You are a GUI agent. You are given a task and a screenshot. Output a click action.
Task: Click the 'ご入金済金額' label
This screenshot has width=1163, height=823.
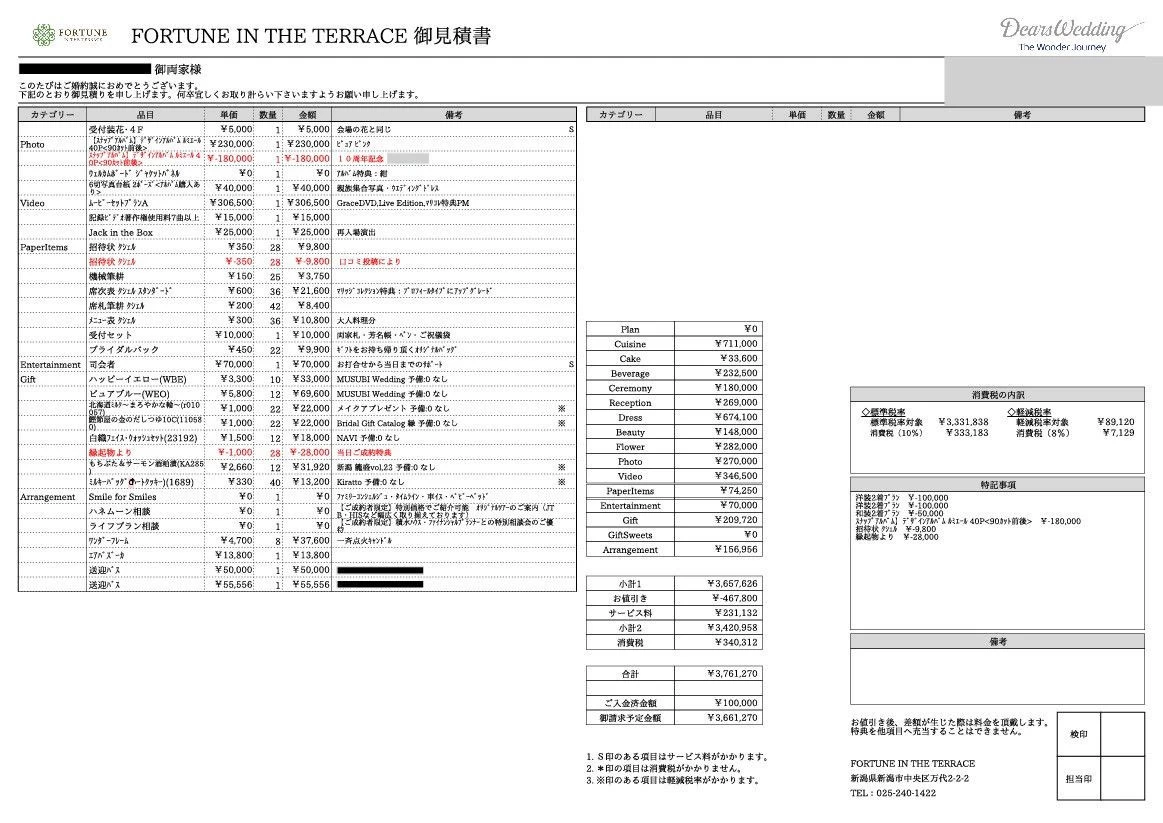pos(630,703)
